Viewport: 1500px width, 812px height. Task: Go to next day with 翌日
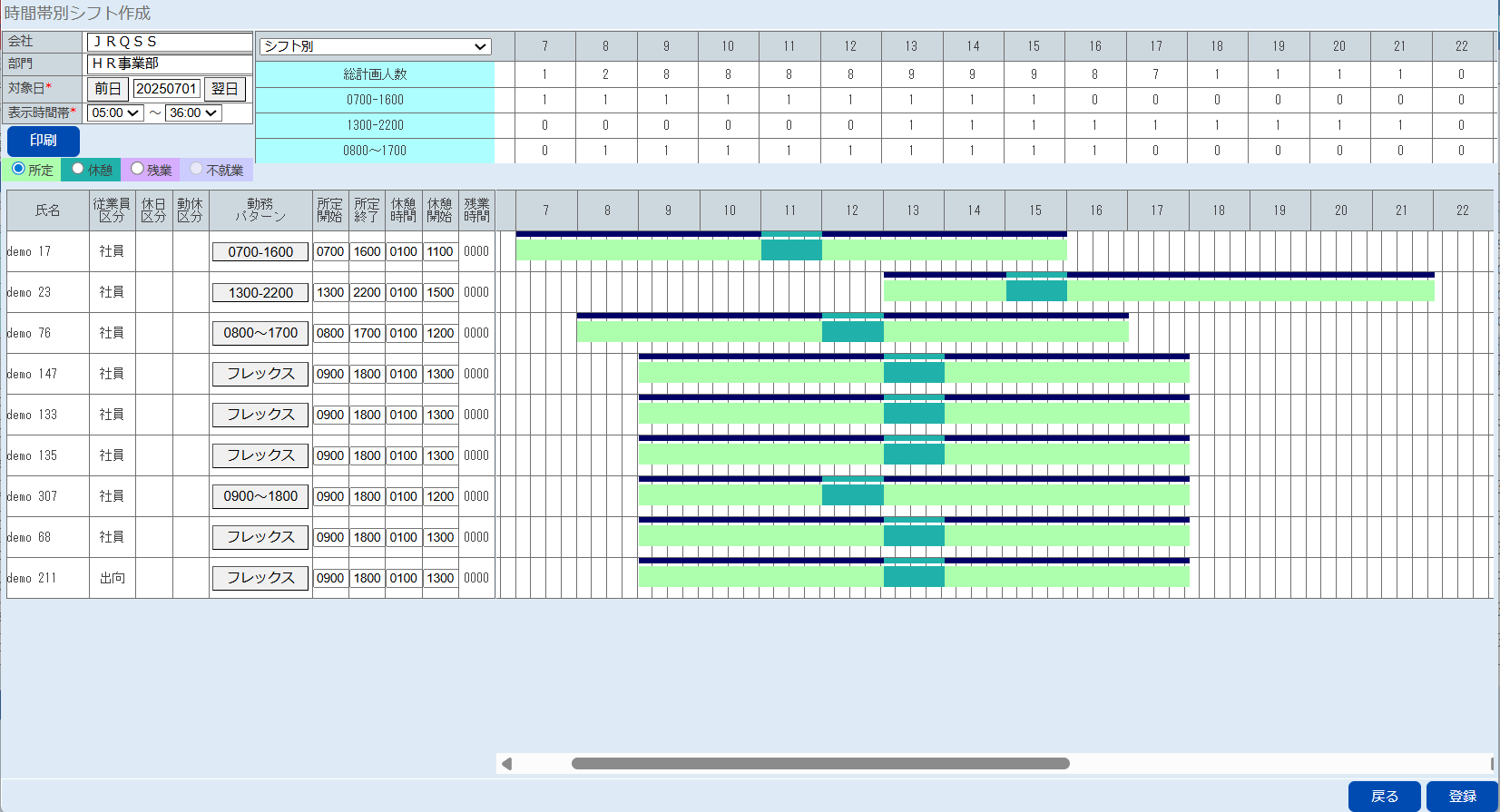point(224,88)
